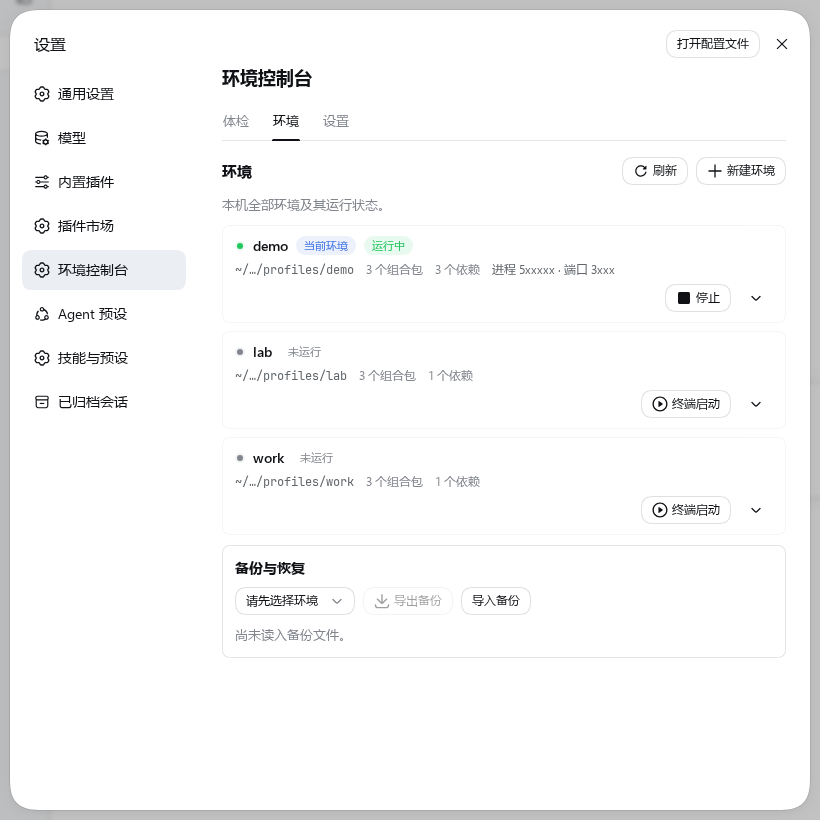Image resolution: width=820 pixels, height=820 pixels.
Task: Go to 技能与预设 section
Action: (104, 358)
